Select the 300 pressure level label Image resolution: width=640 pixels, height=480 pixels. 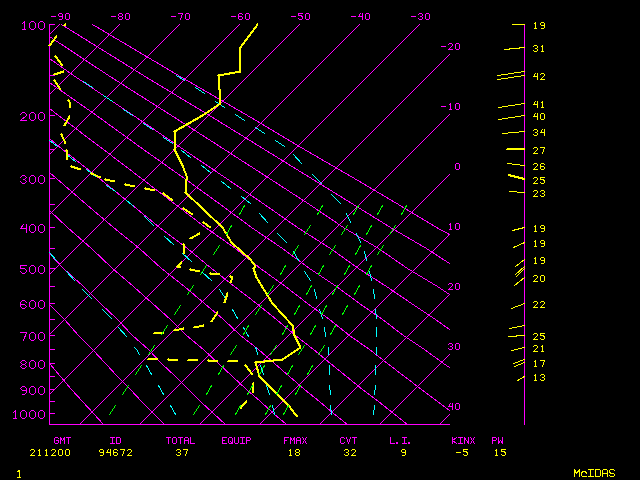(x=33, y=179)
